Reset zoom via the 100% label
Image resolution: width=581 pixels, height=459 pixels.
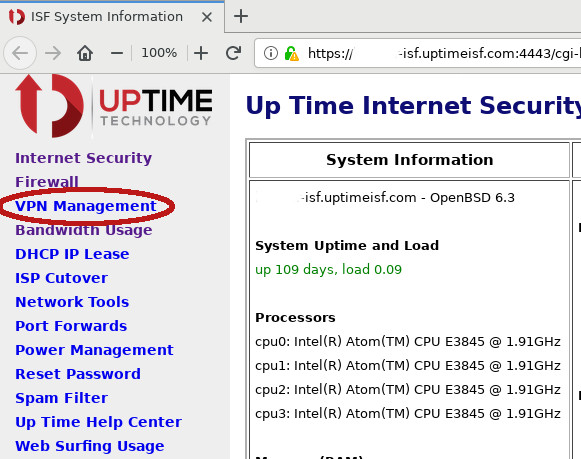(x=159, y=53)
